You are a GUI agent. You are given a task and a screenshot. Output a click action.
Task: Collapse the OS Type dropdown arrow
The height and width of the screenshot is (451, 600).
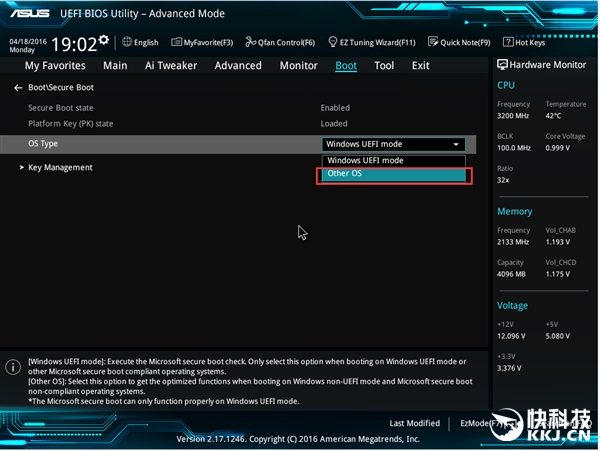(457, 145)
